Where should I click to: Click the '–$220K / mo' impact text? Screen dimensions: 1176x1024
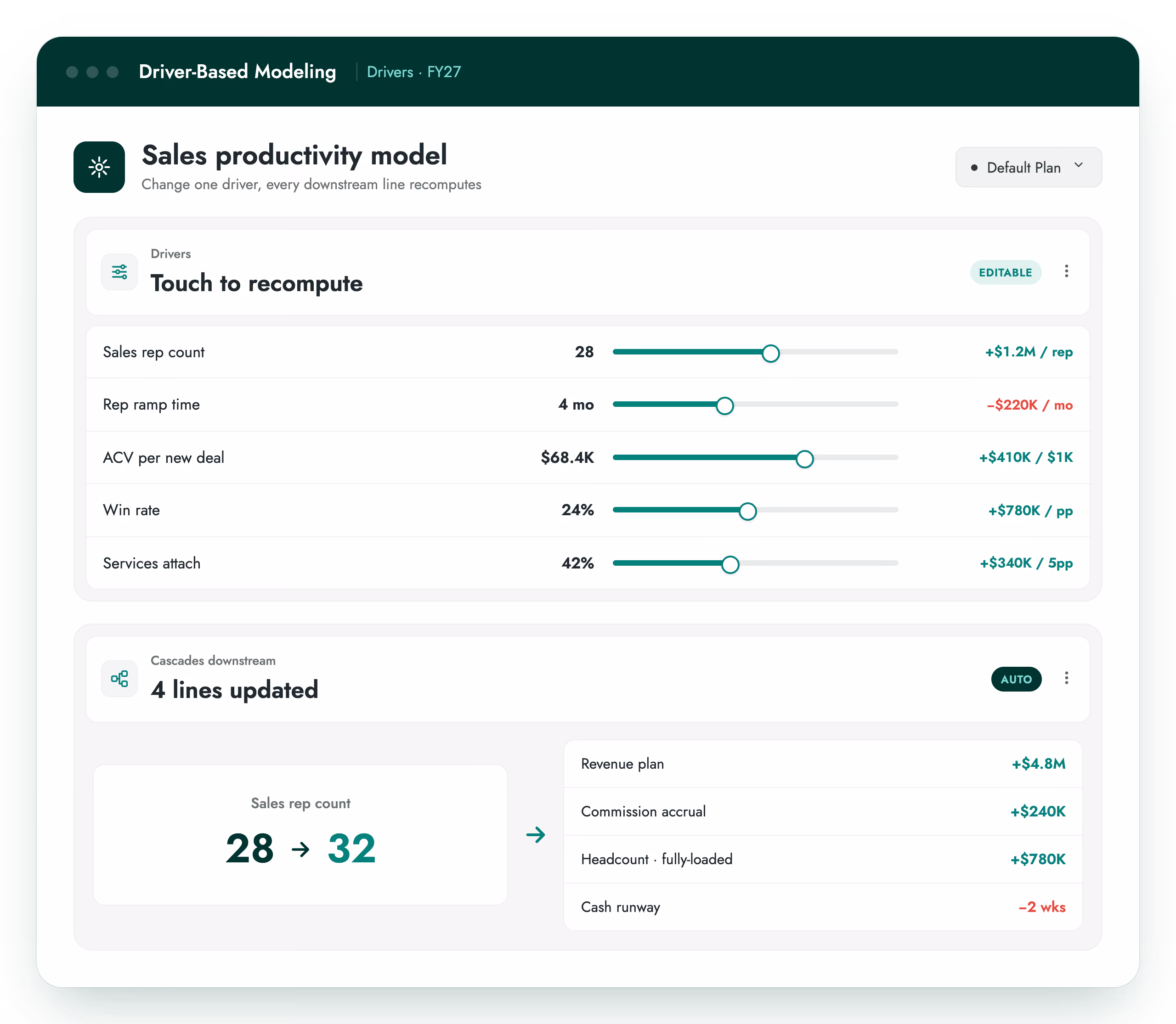click(x=1029, y=405)
